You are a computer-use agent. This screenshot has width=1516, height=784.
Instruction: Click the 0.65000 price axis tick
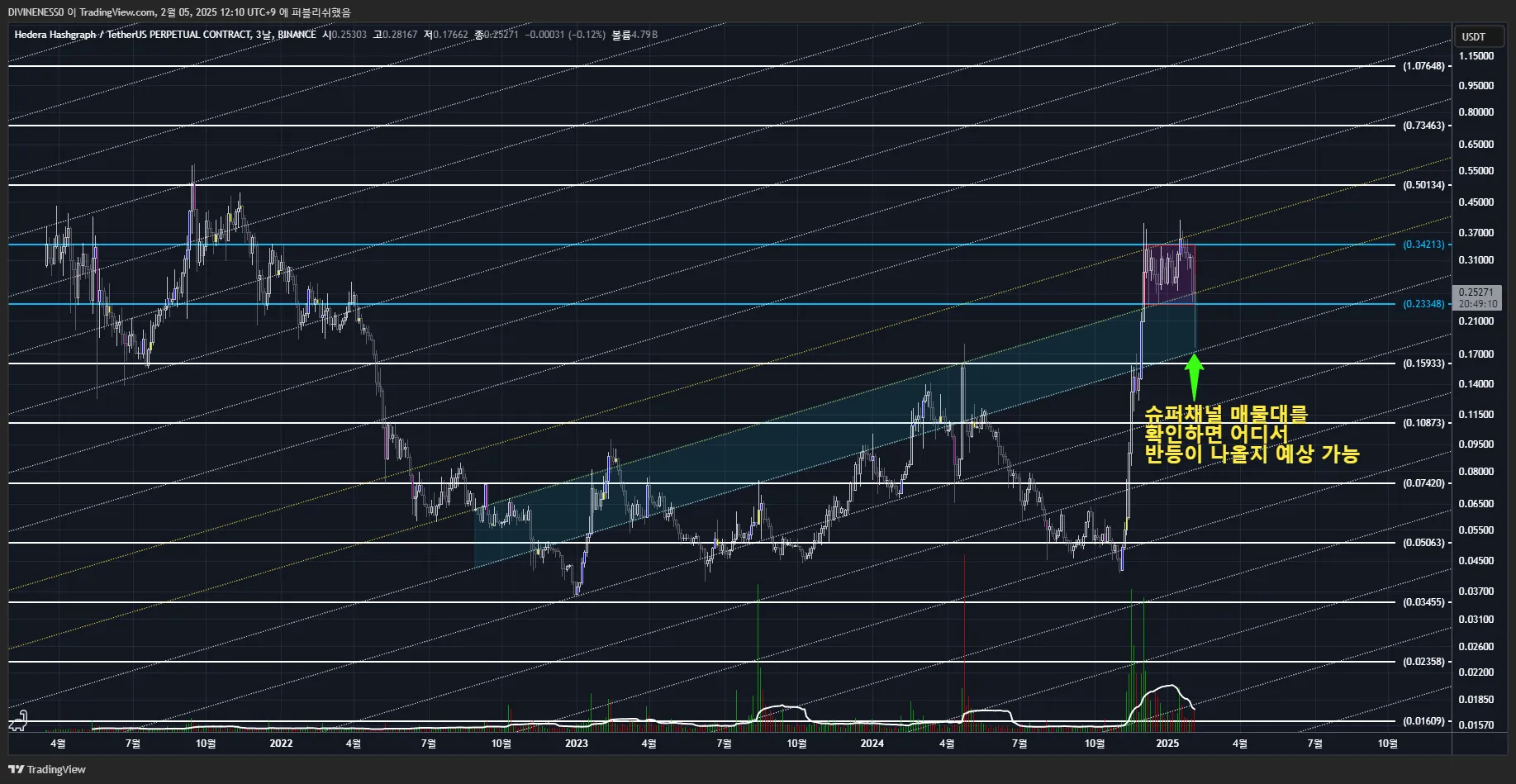(1476, 145)
